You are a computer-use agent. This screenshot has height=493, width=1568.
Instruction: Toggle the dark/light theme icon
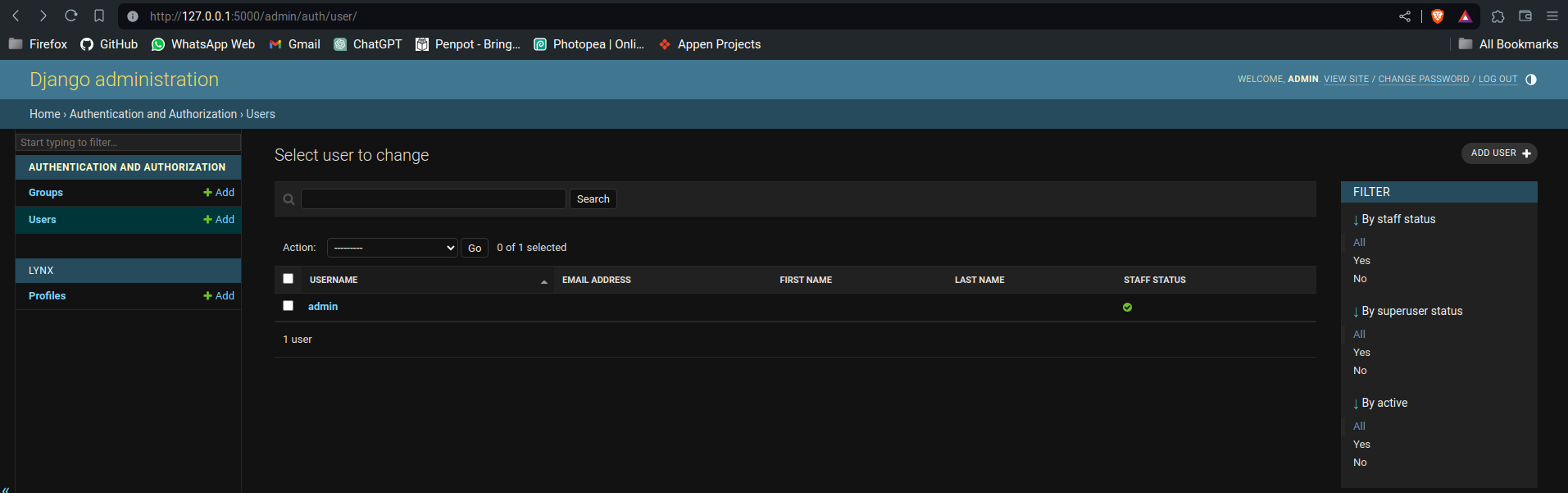(1530, 80)
